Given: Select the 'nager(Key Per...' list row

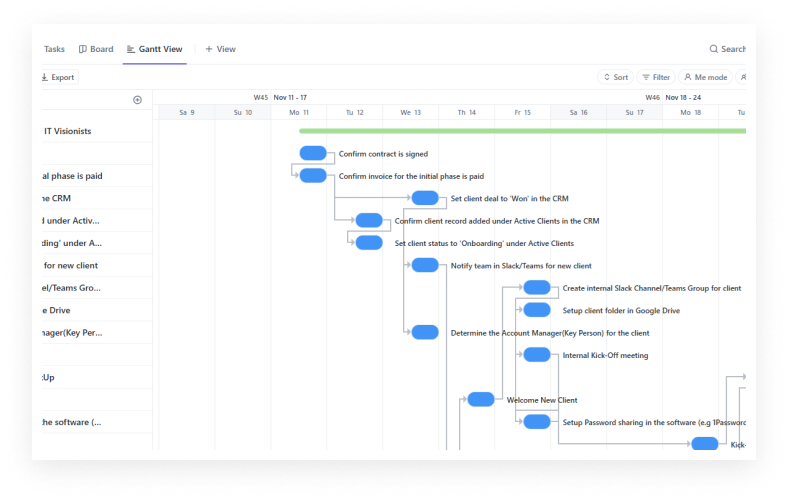Looking at the screenshot, I should (x=96, y=332).
